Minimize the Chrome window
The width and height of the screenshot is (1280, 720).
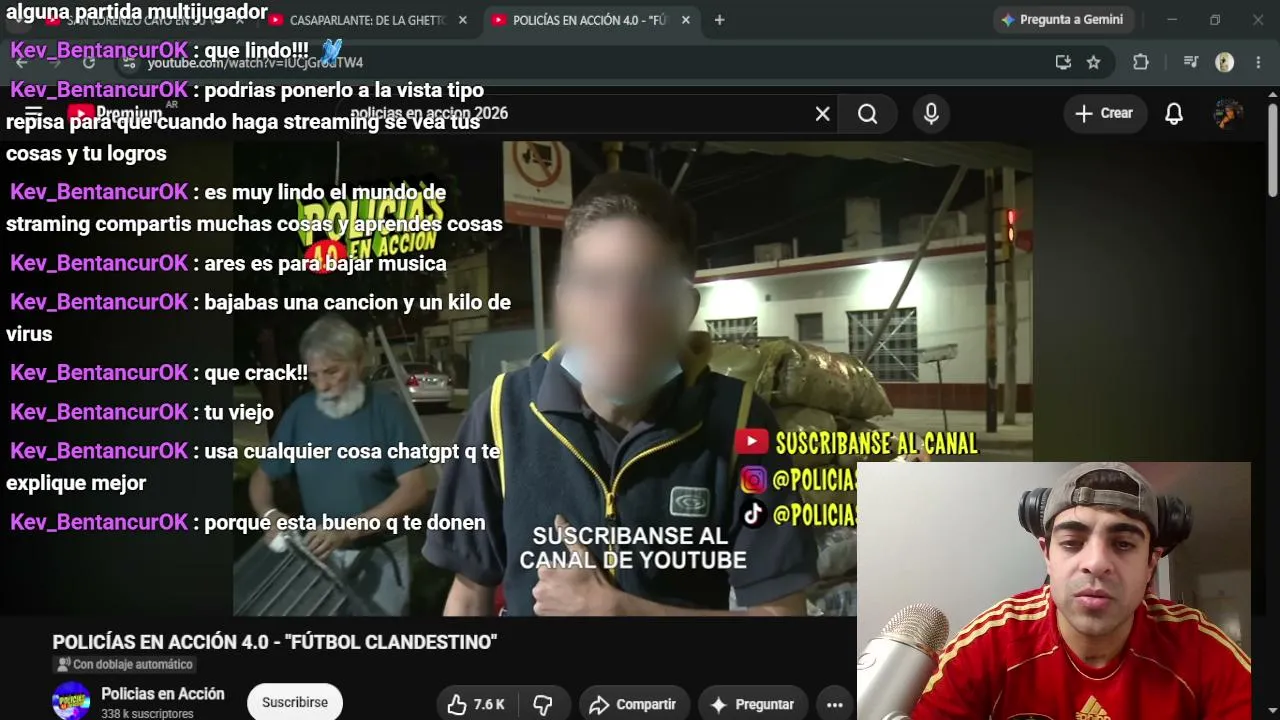1172,20
